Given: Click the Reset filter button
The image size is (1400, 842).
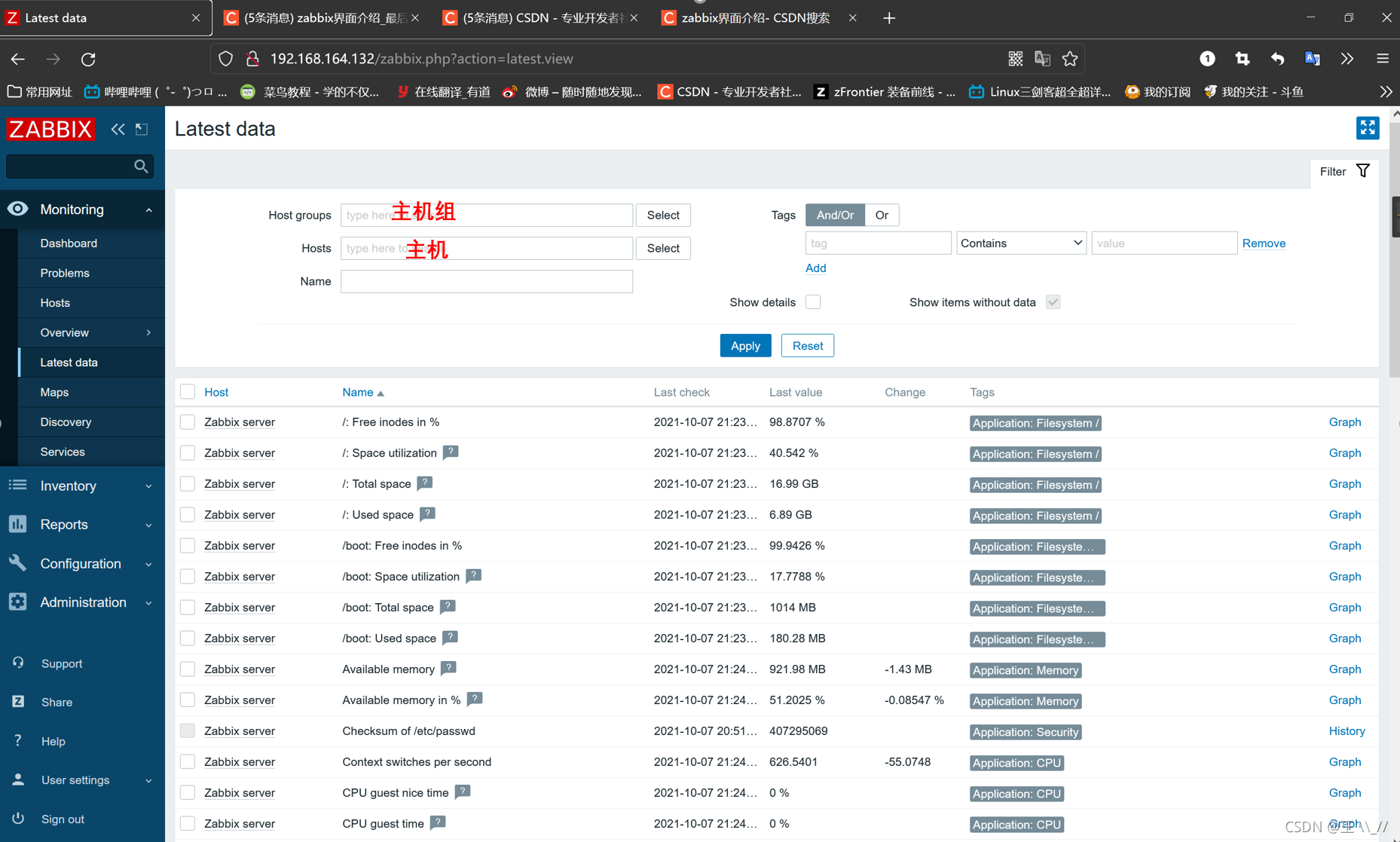Looking at the screenshot, I should click(x=807, y=346).
